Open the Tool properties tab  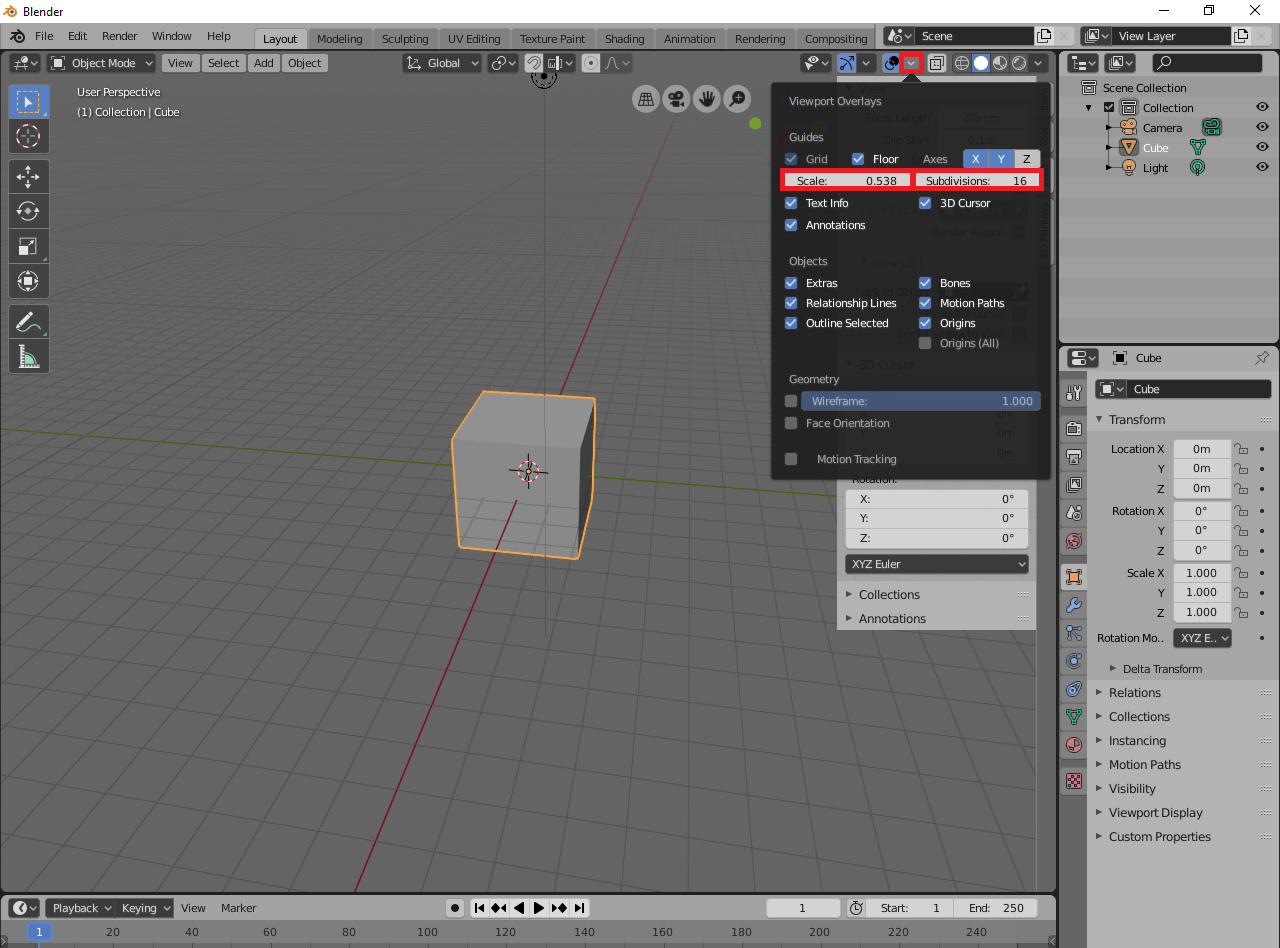pos(1074,392)
